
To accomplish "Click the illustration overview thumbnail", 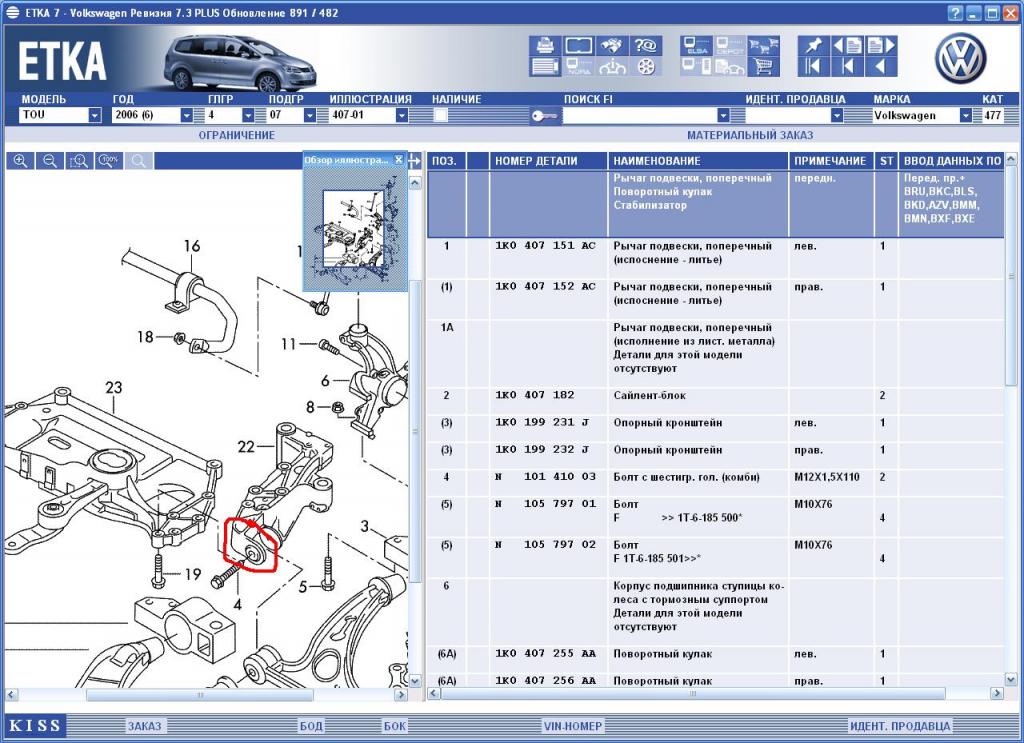I will (356, 229).
